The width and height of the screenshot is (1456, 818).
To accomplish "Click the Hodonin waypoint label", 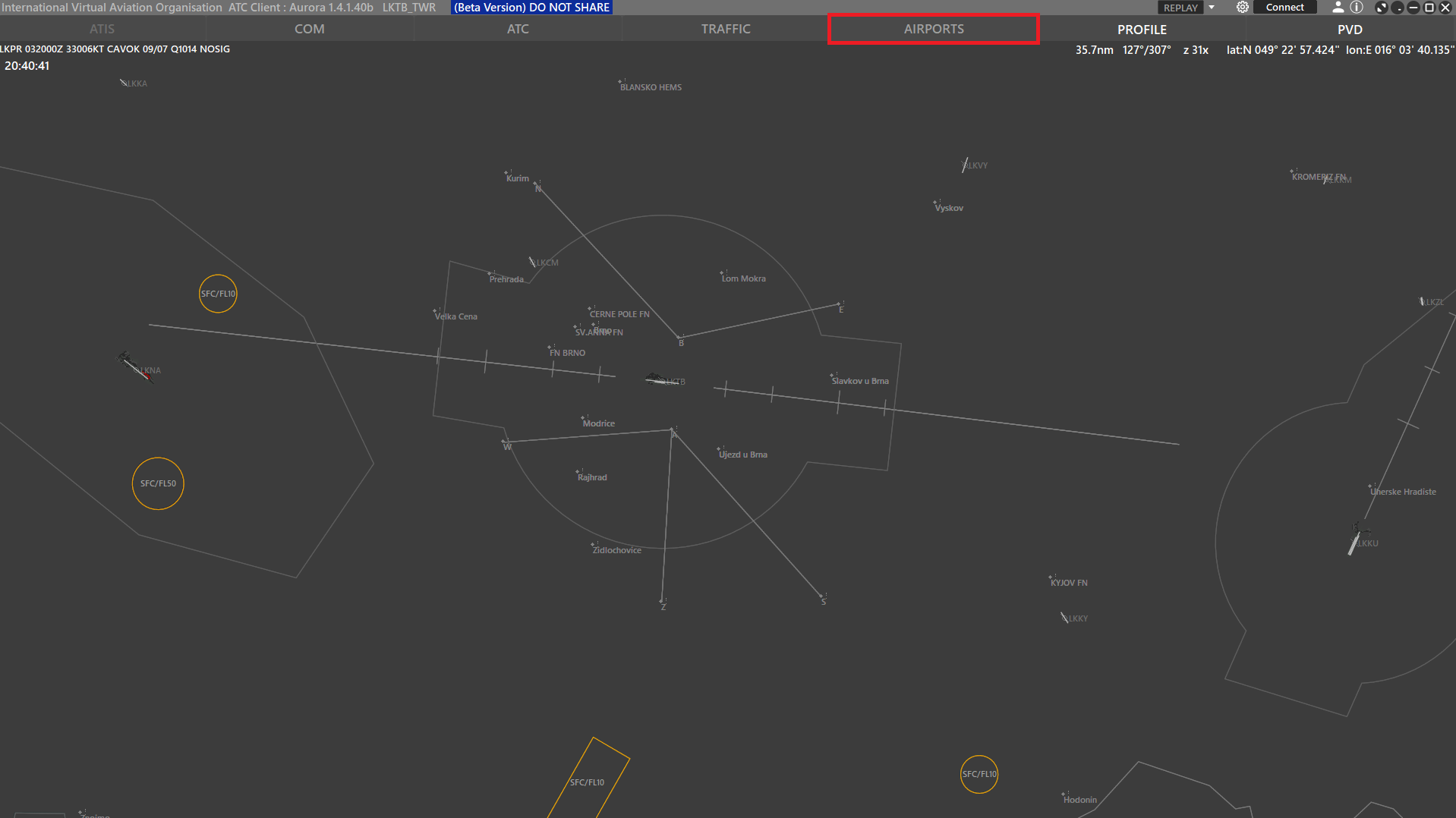I will (x=1079, y=800).
